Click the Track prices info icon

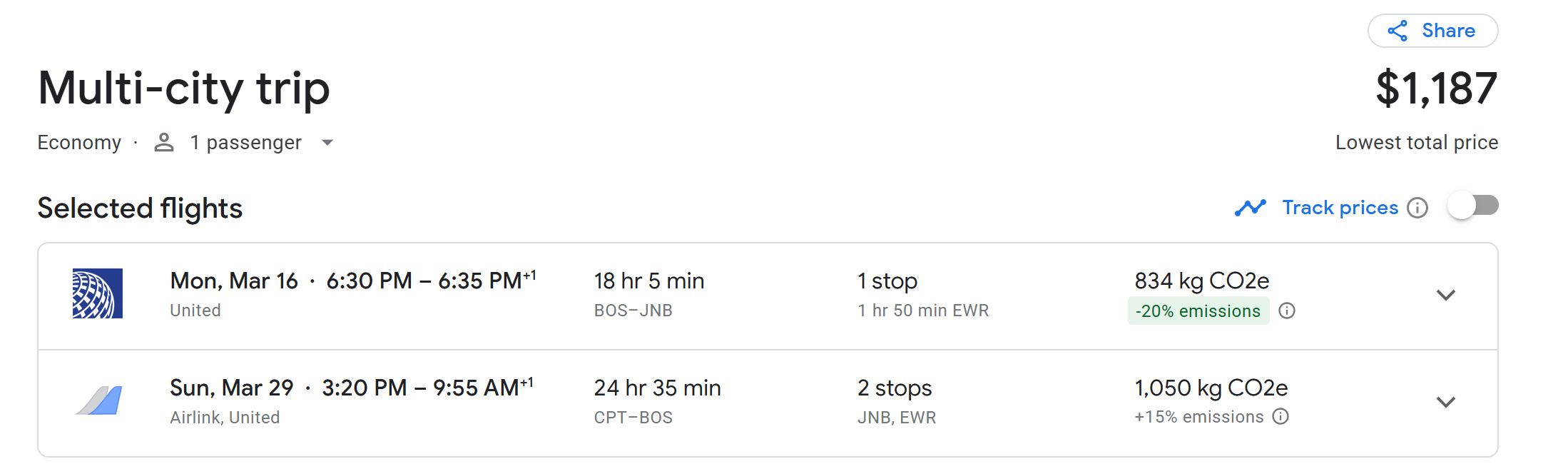click(x=1417, y=208)
